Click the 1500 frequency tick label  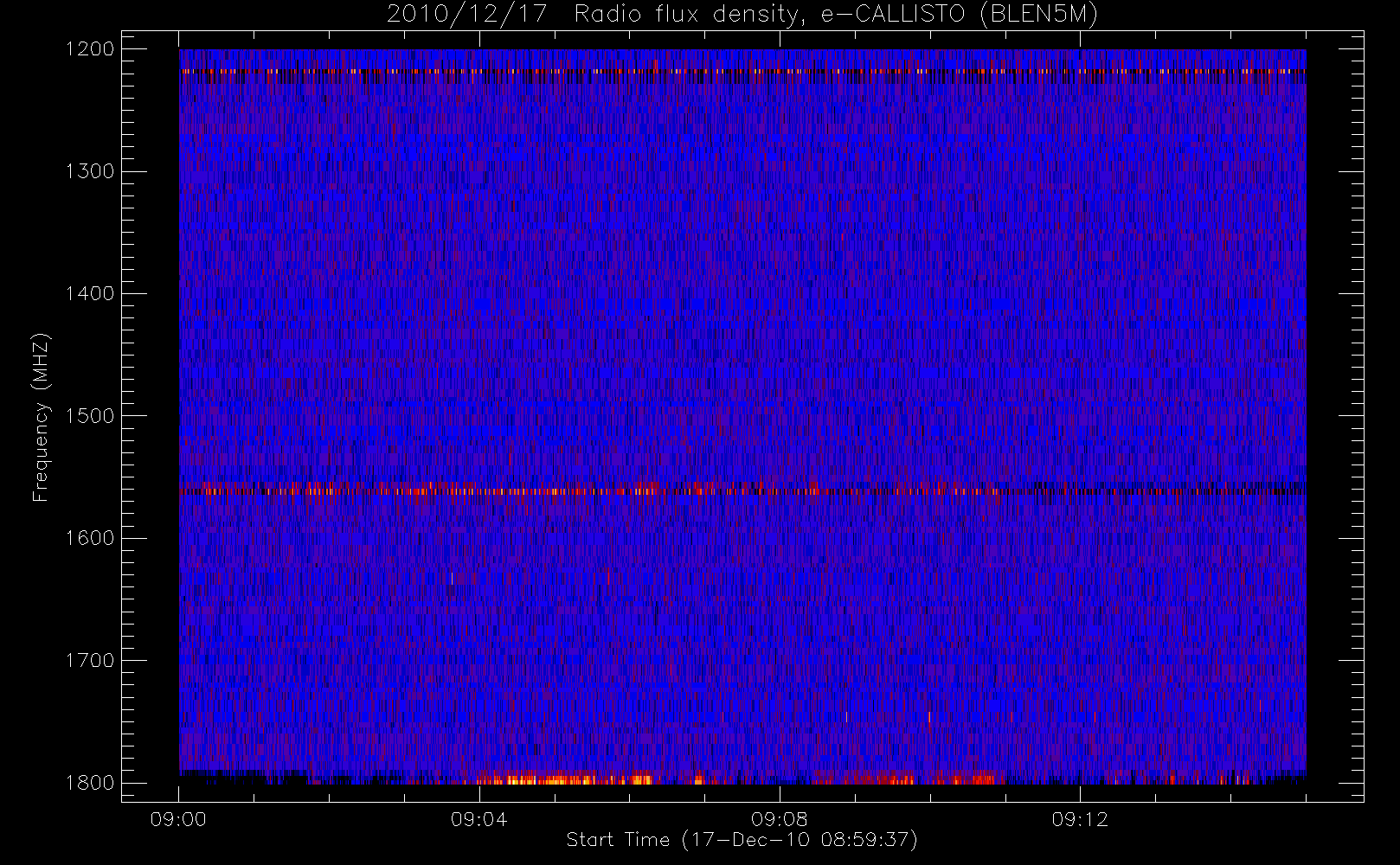[x=90, y=416]
